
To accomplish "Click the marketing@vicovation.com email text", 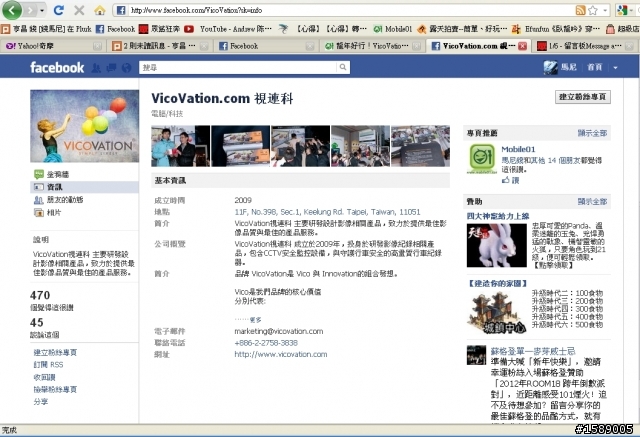I will click(x=278, y=331).
